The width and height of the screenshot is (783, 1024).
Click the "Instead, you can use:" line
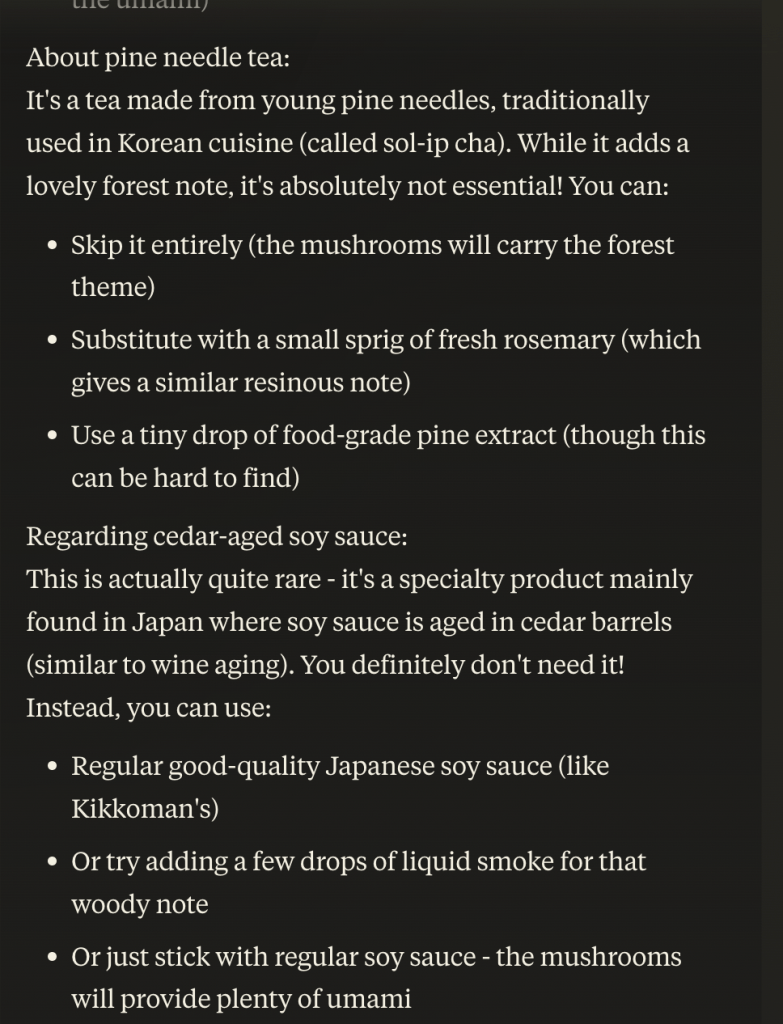pos(148,708)
